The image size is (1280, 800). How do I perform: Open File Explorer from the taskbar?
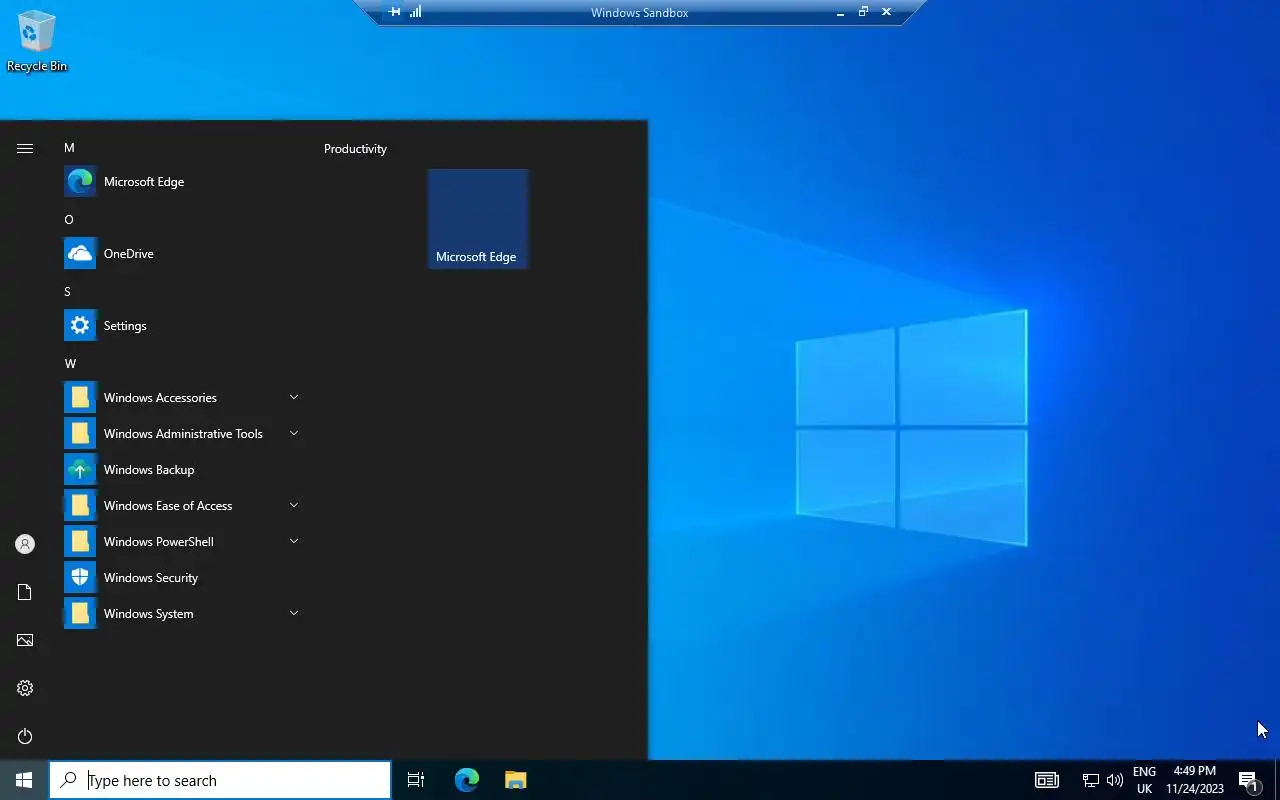[515, 780]
